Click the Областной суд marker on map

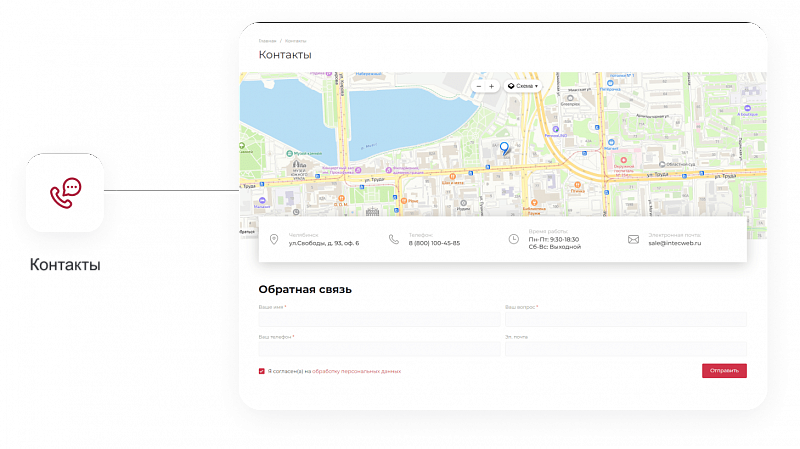[x=662, y=164]
